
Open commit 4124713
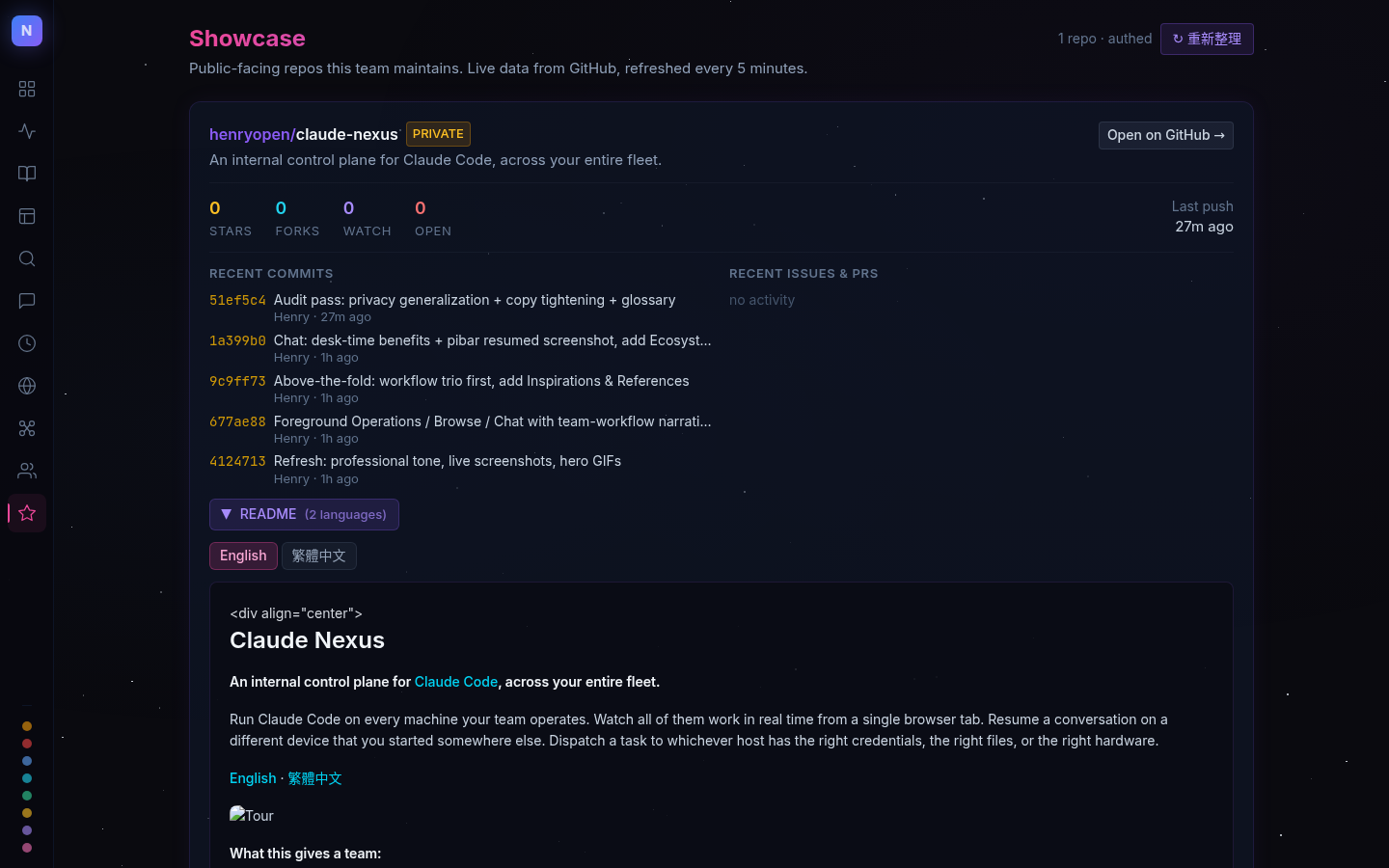point(237,461)
